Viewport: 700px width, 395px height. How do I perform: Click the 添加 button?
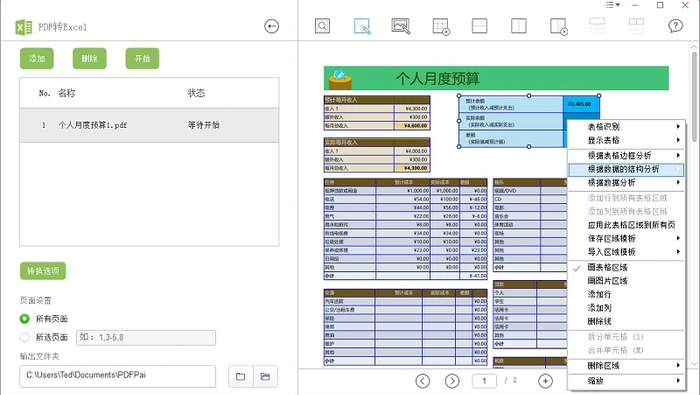point(37,58)
